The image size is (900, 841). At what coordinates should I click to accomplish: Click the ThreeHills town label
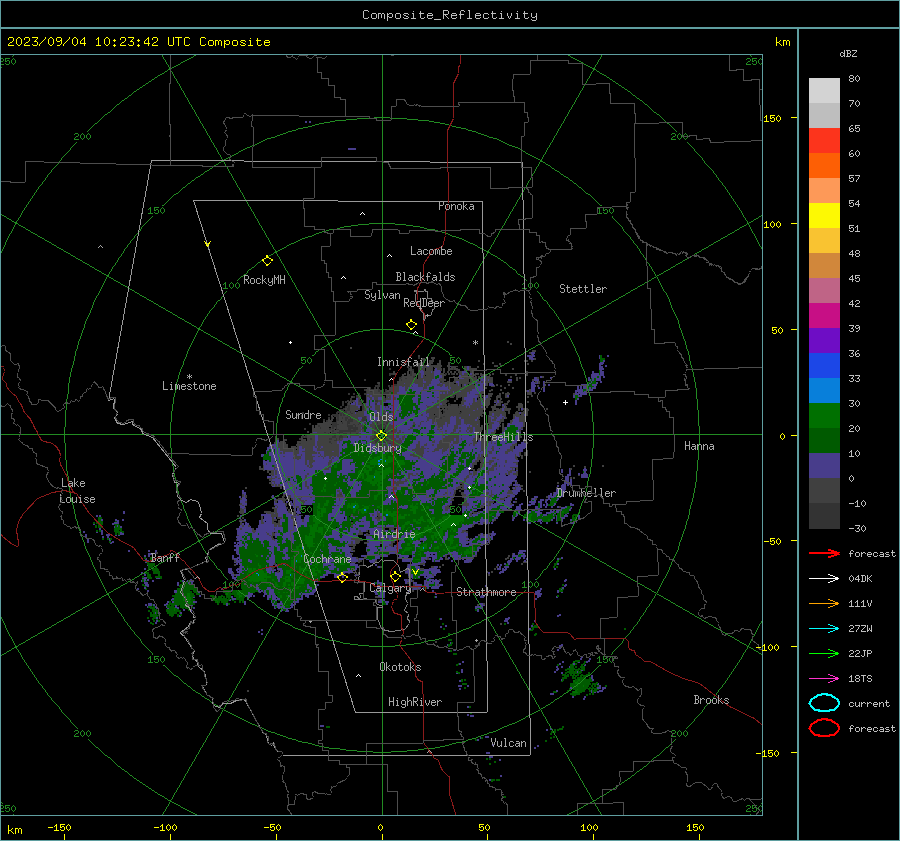click(503, 437)
